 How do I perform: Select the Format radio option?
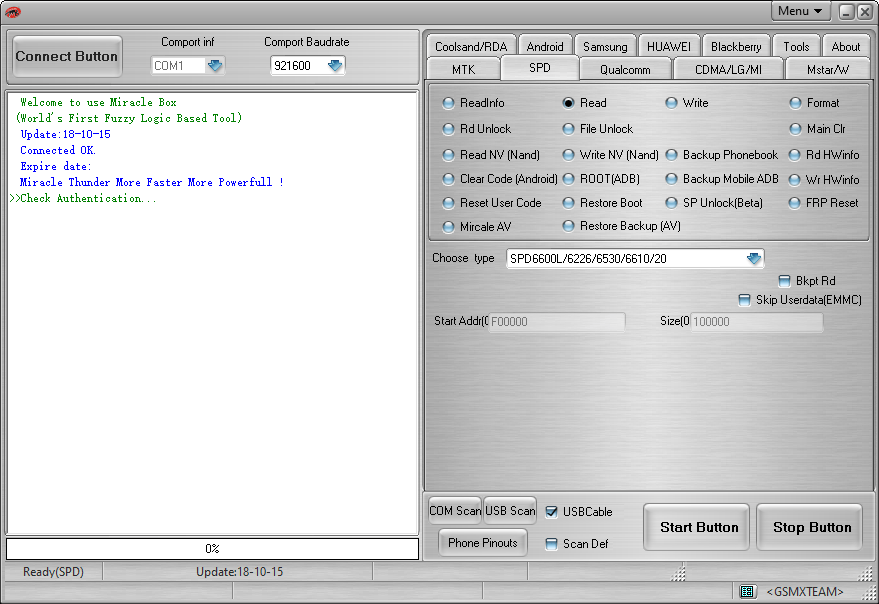click(x=796, y=103)
